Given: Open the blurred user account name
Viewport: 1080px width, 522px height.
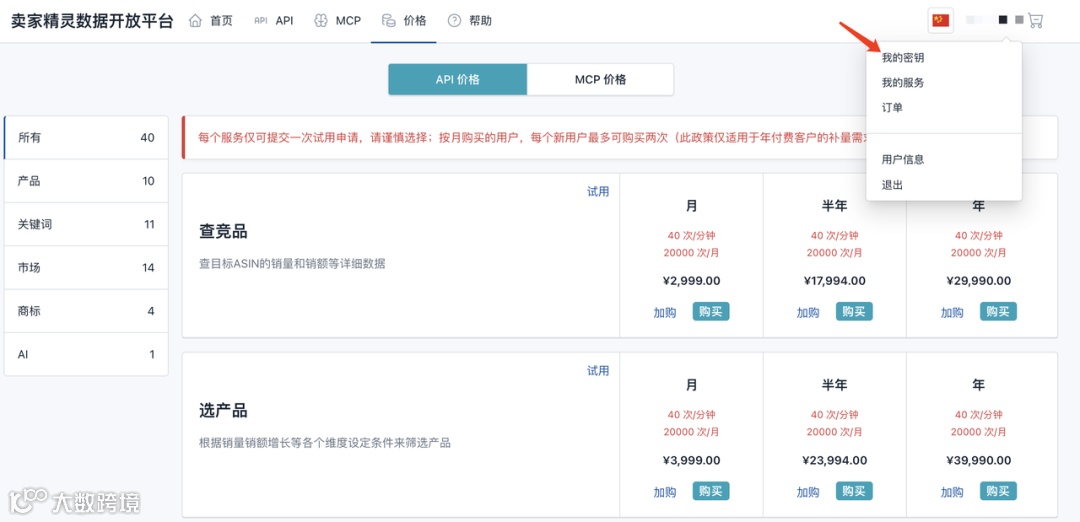Looking at the screenshot, I should coord(995,21).
